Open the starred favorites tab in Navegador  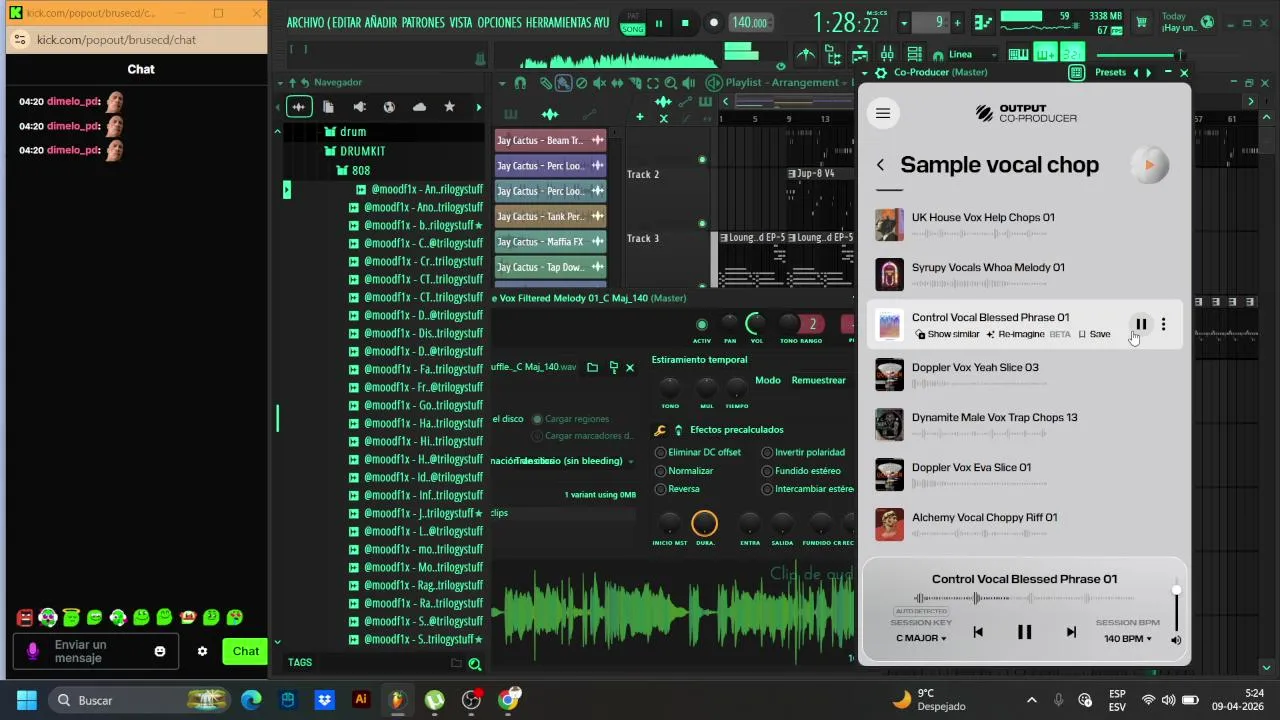click(449, 107)
